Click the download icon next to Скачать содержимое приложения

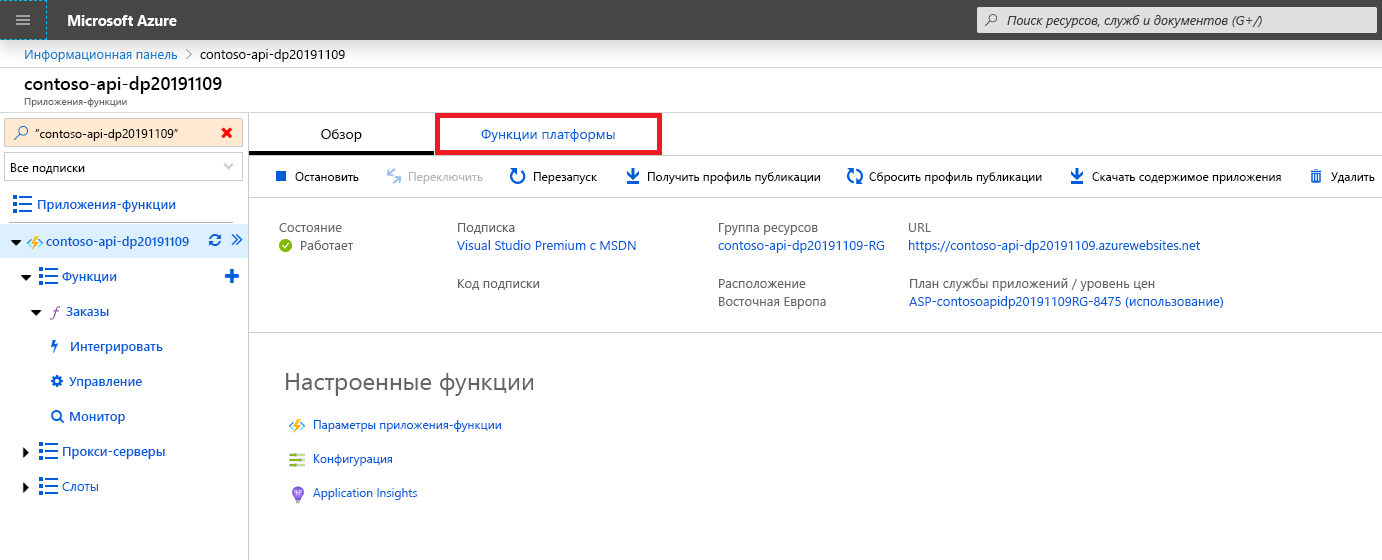pyautogui.click(x=1077, y=177)
